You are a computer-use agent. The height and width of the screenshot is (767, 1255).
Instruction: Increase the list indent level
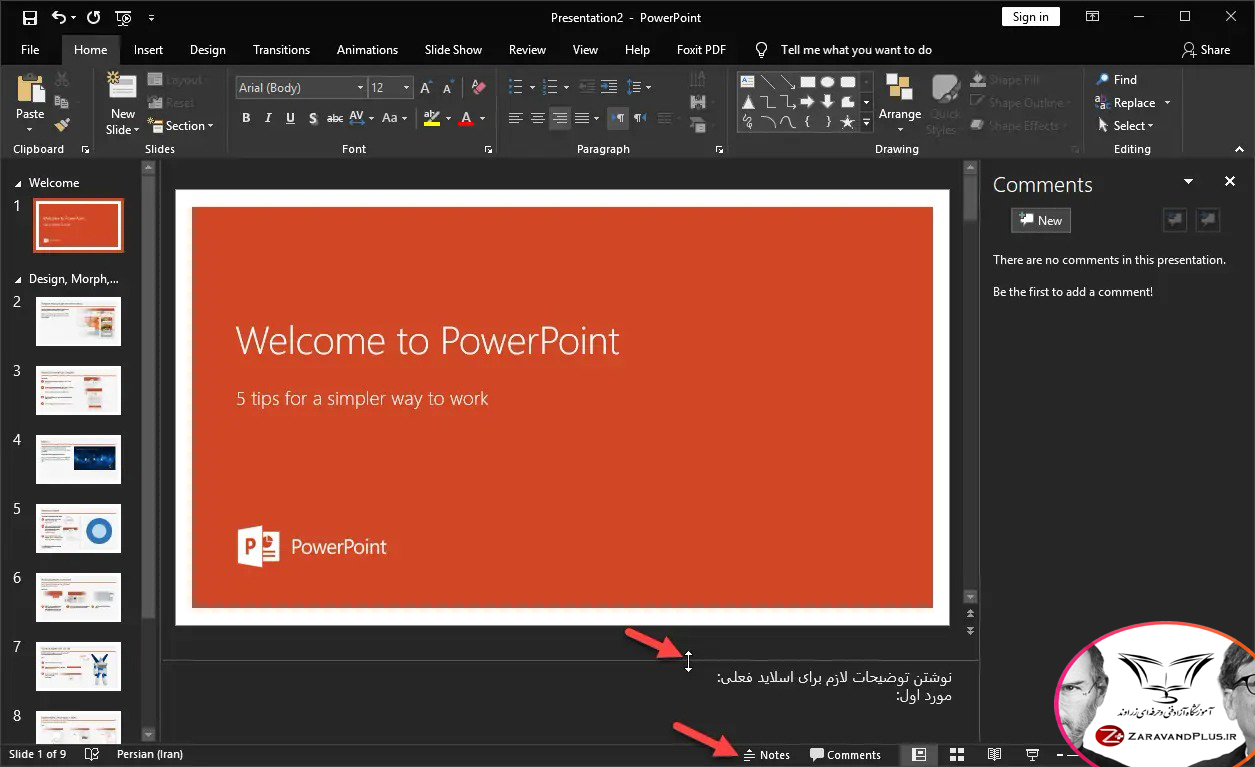pyautogui.click(x=610, y=88)
